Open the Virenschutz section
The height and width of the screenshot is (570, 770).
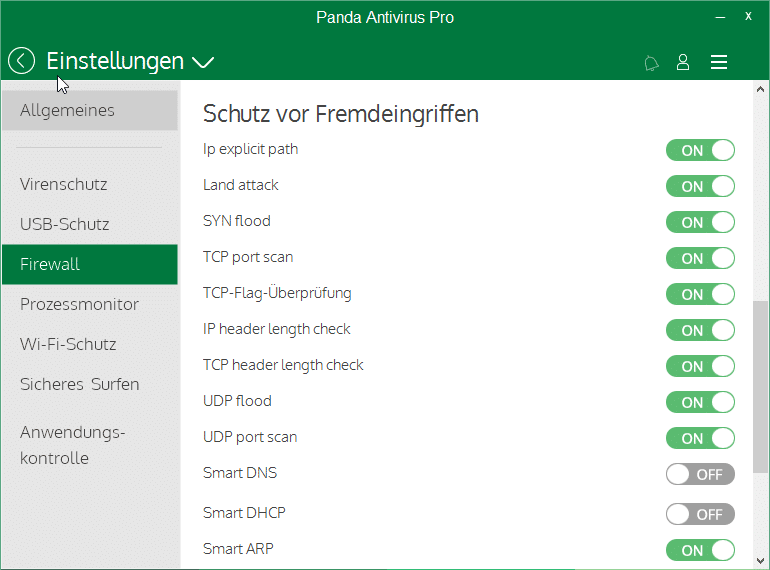(x=64, y=184)
